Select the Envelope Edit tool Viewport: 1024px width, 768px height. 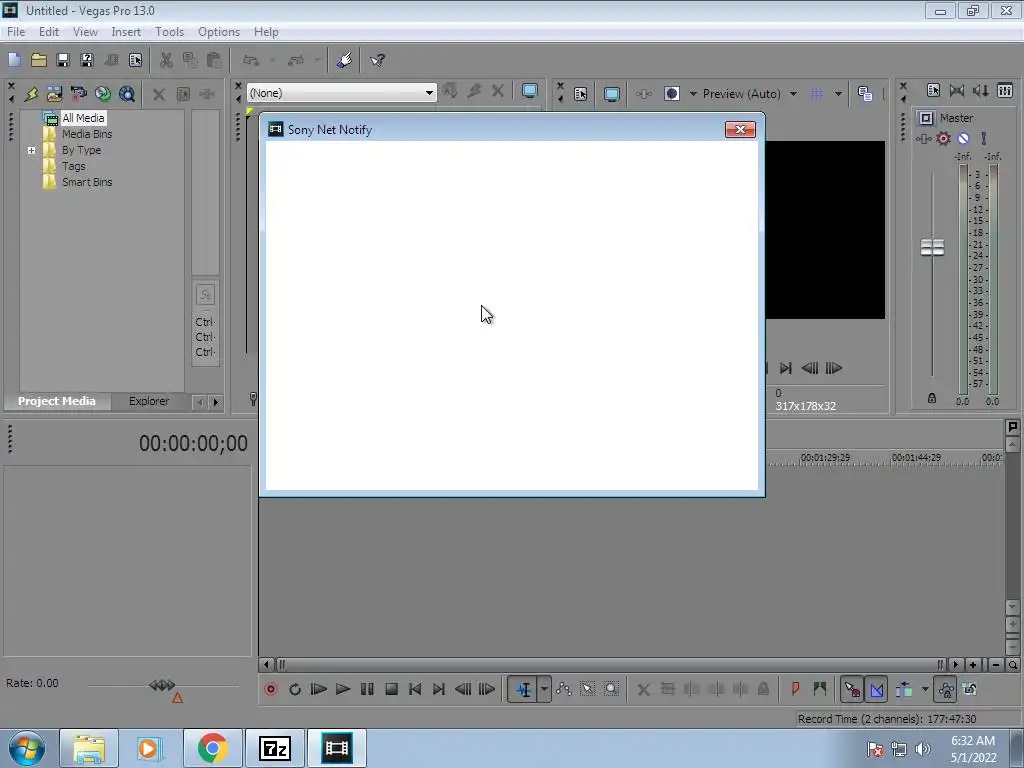564,689
